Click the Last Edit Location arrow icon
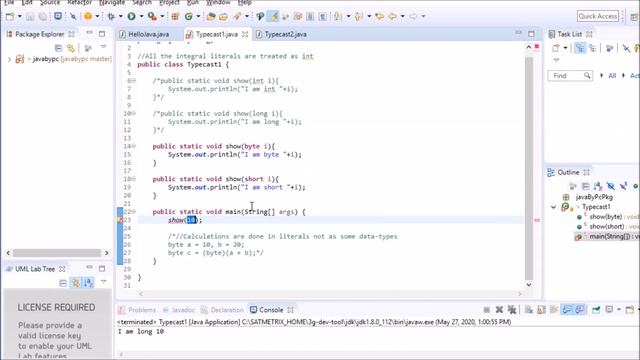640x360 pixels. tap(380, 16)
